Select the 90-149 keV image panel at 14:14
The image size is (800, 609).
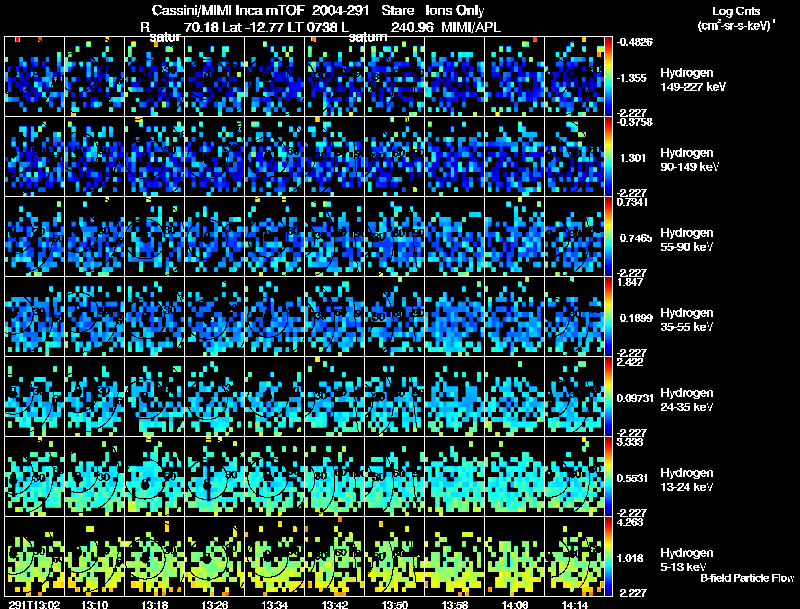574,156
